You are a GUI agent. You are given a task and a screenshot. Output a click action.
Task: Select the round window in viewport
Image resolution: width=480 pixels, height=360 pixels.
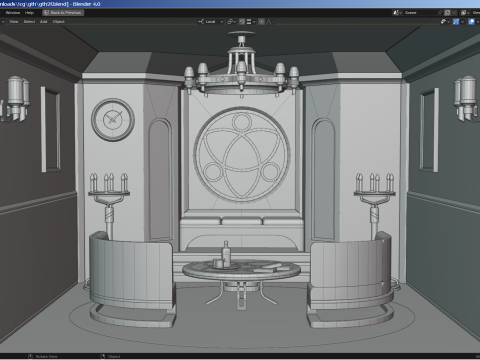(242, 155)
